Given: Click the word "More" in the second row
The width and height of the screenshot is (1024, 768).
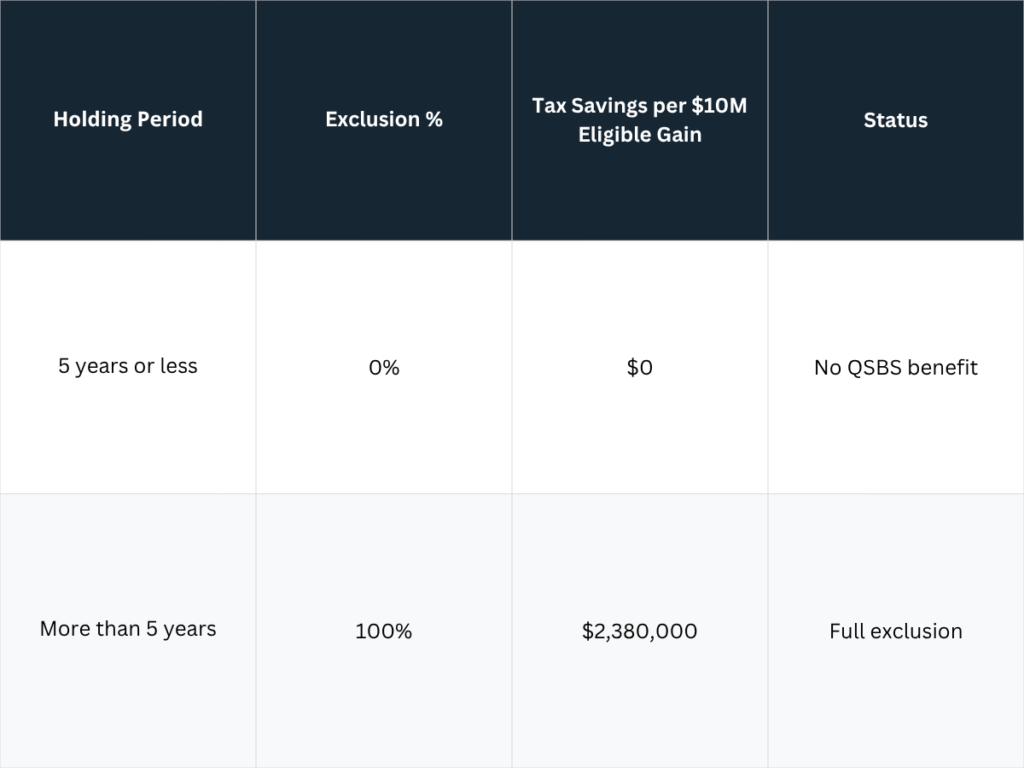Looking at the screenshot, I should 63,629.
